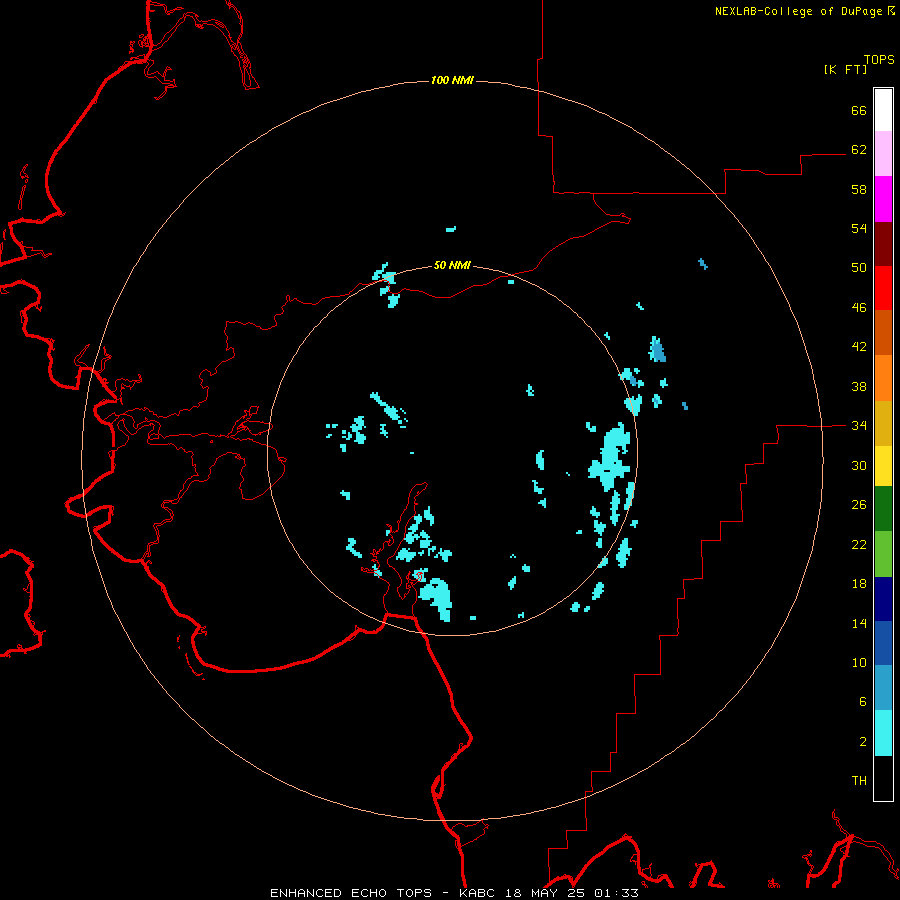The image size is (900, 900).
Task: Click the light blue legend swatch
Action: coord(883,688)
